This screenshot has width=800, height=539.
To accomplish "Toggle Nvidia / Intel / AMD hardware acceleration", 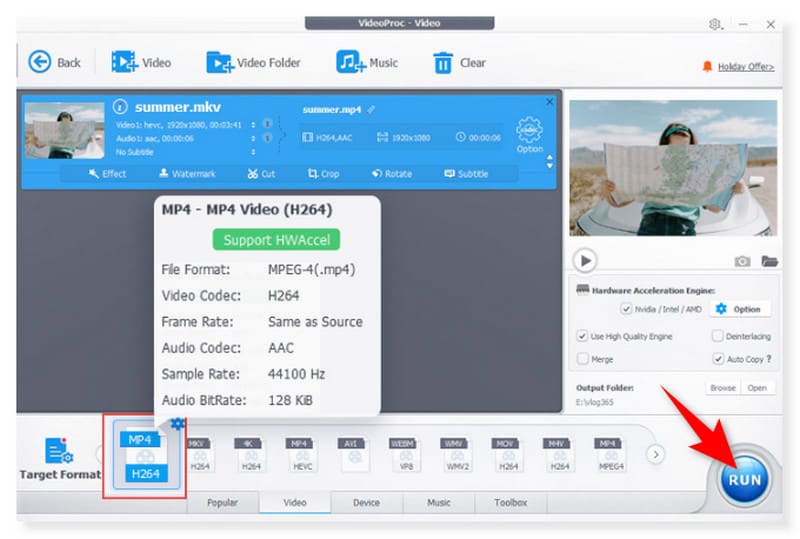I will click(x=626, y=309).
